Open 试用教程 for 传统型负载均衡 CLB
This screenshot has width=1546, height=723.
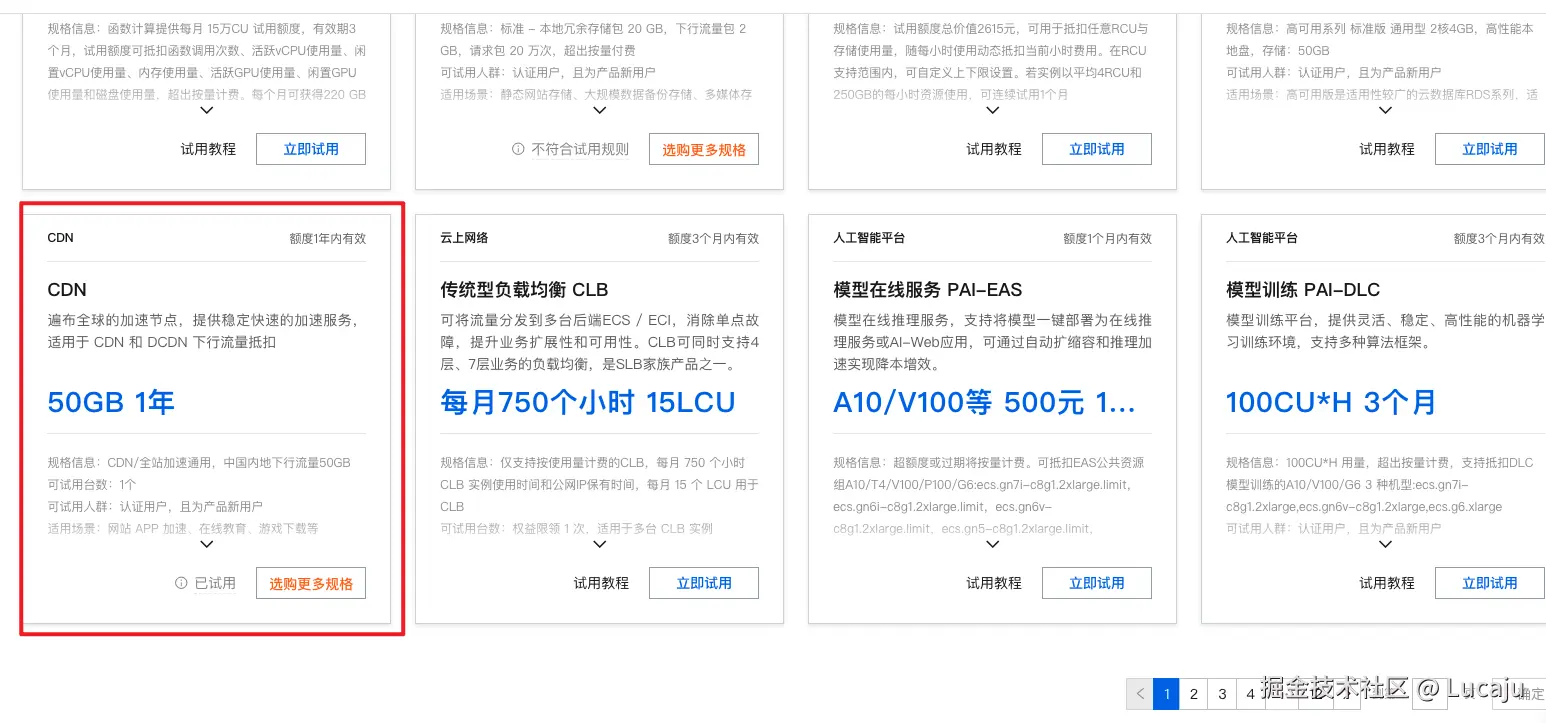601,583
